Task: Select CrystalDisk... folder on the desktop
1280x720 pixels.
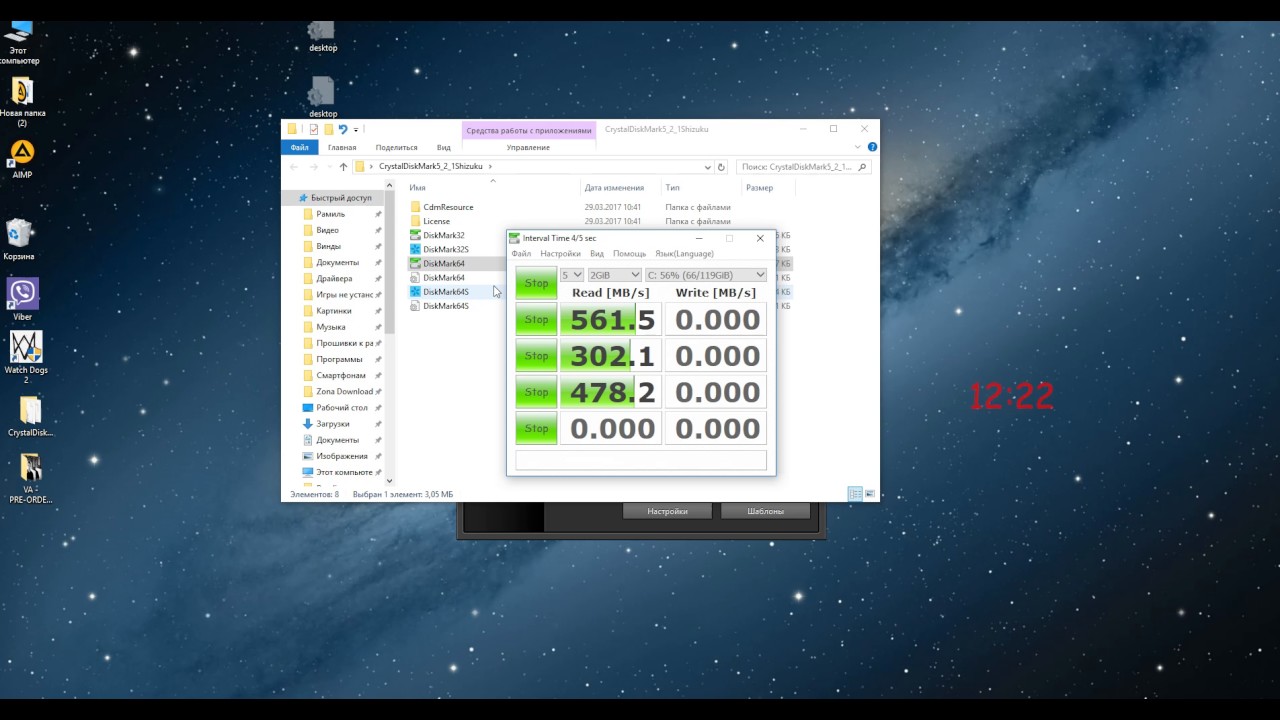Action: click(x=30, y=417)
